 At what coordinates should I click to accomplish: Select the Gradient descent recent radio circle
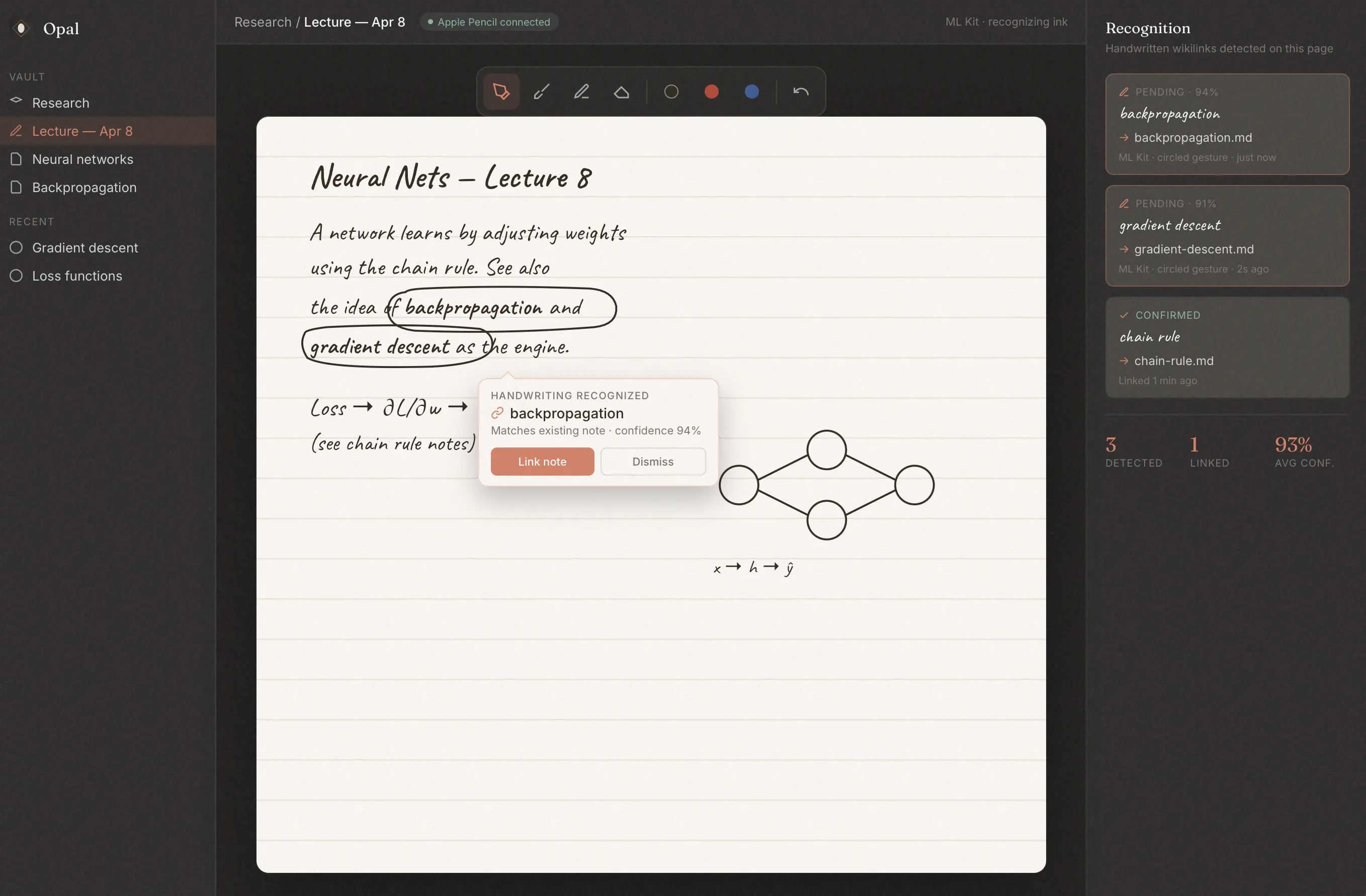pyautogui.click(x=16, y=247)
